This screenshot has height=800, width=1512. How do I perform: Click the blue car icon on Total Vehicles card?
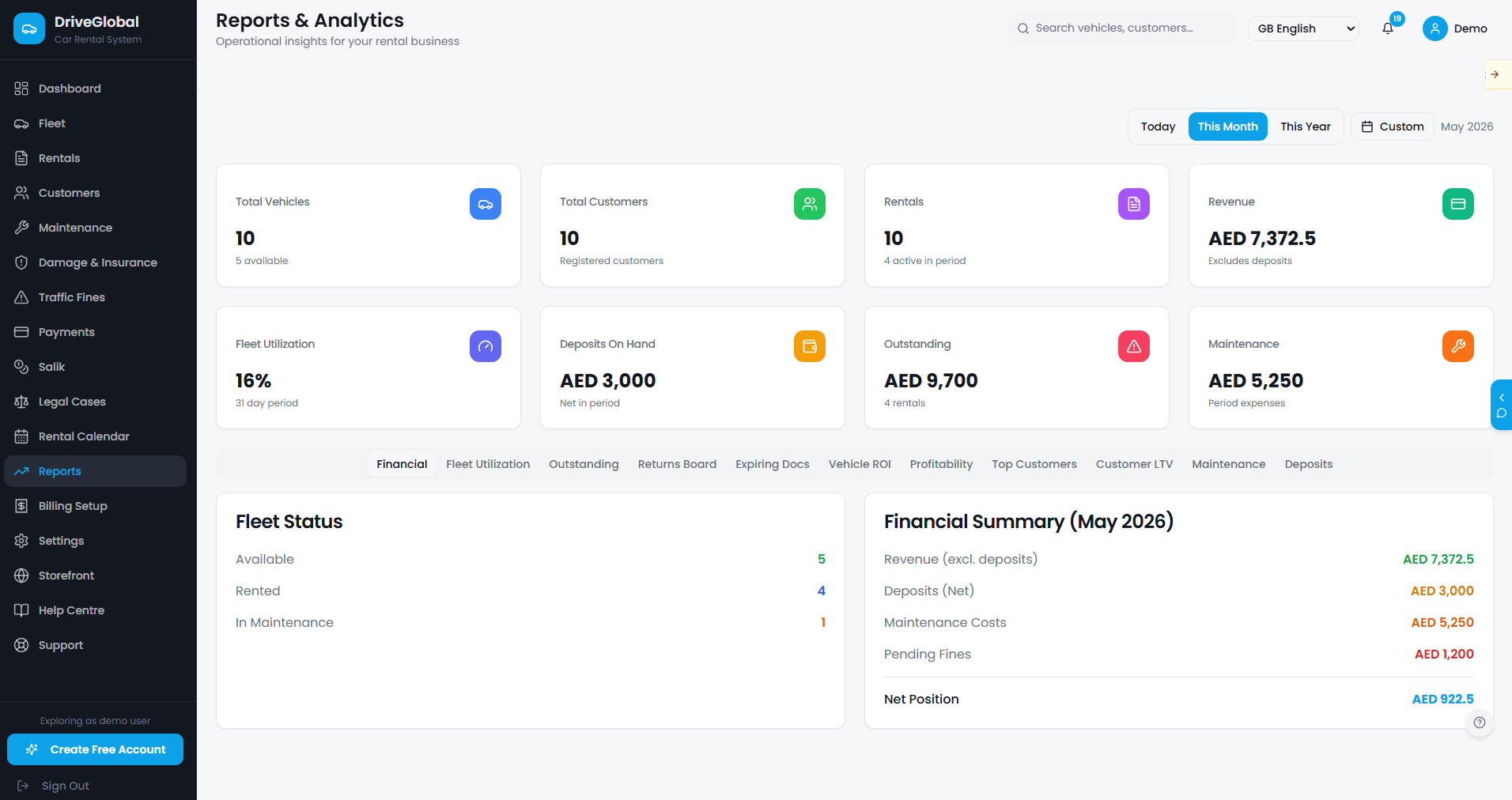(486, 204)
